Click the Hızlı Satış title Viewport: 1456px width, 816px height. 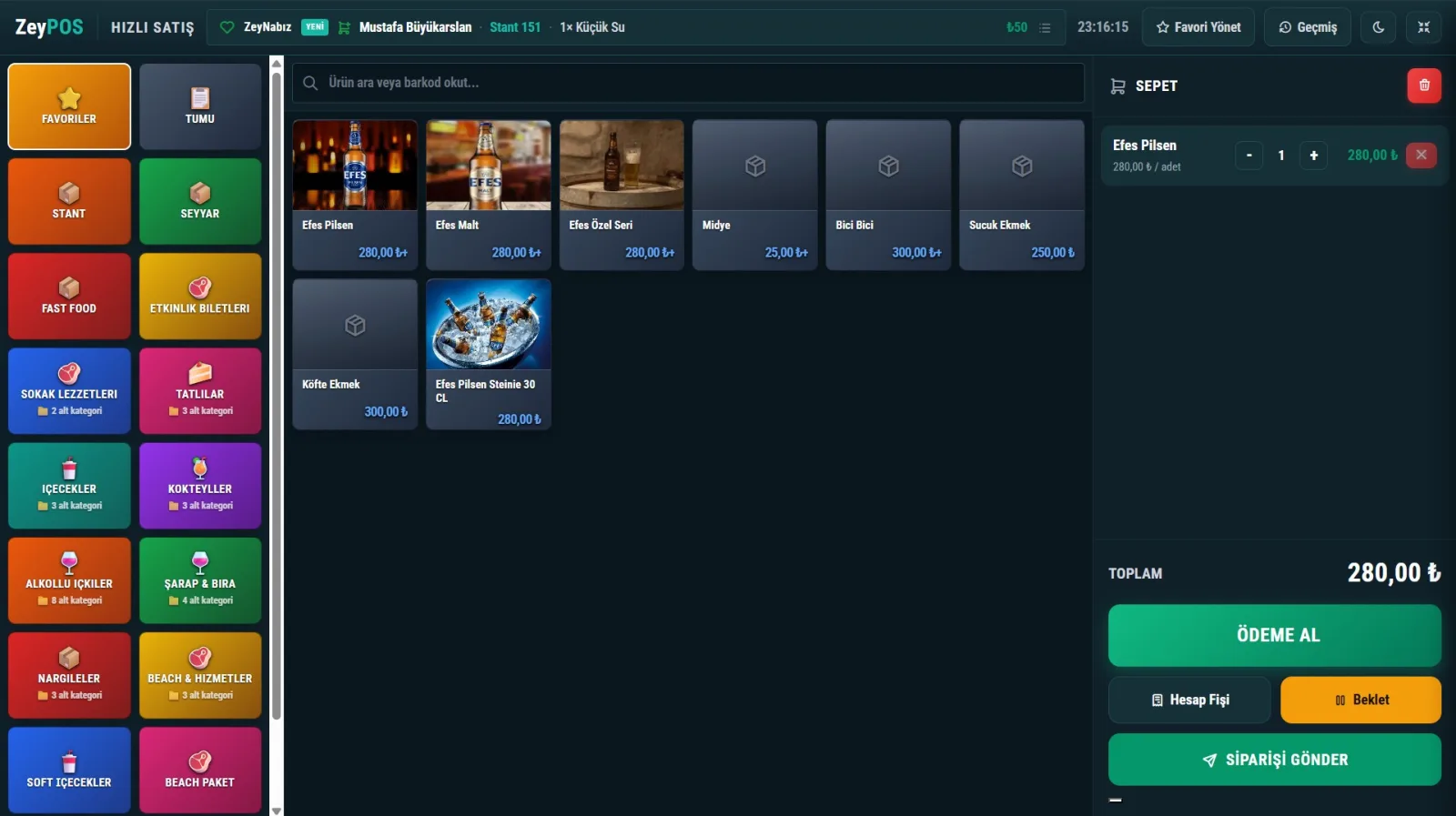coord(153,27)
